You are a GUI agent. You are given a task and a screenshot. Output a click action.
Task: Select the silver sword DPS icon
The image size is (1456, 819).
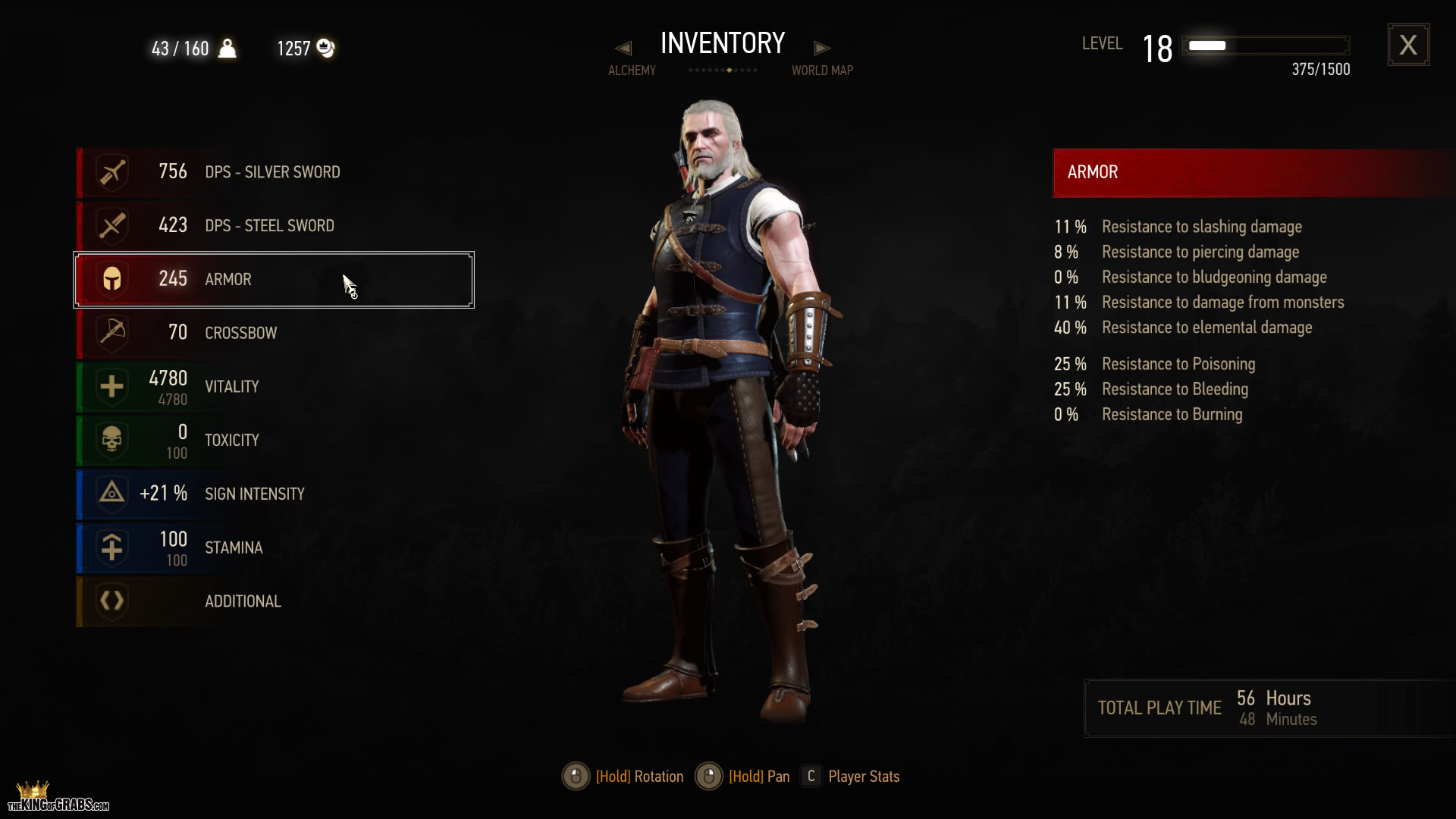pyautogui.click(x=112, y=172)
